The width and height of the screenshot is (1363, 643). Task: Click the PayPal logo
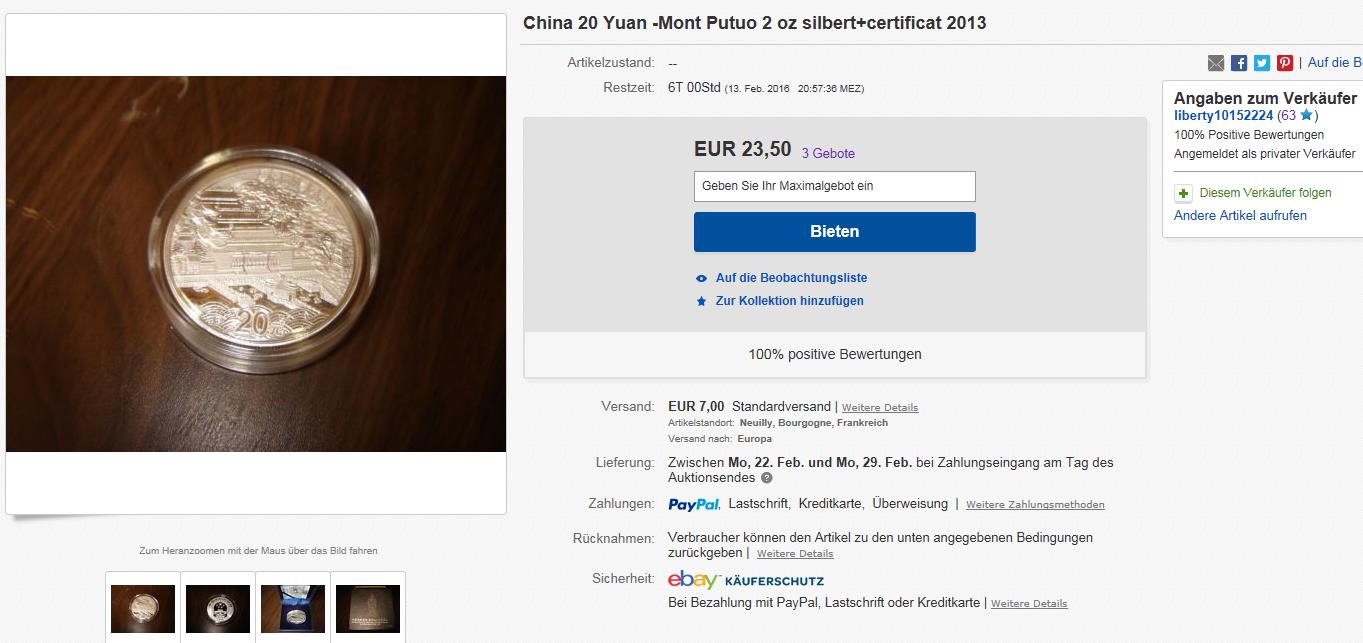coord(694,504)
